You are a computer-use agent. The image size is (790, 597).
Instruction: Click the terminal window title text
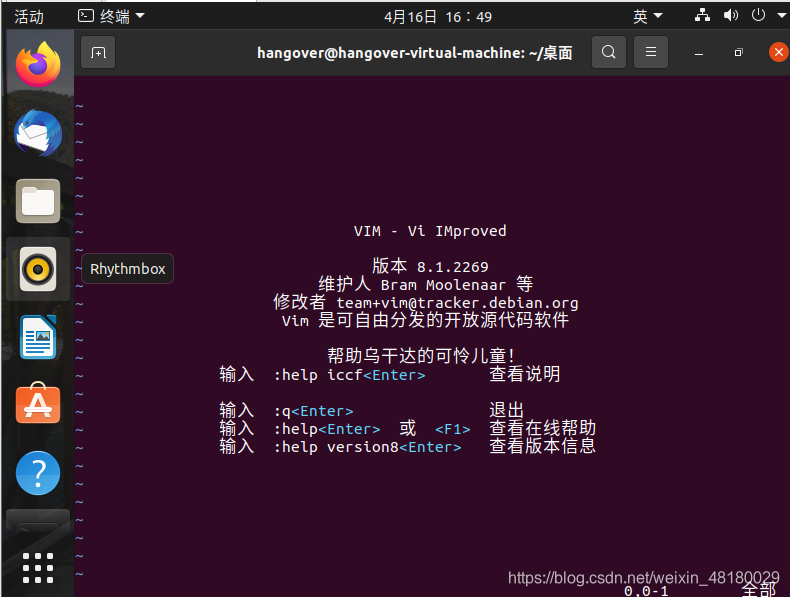pos(415,52)
